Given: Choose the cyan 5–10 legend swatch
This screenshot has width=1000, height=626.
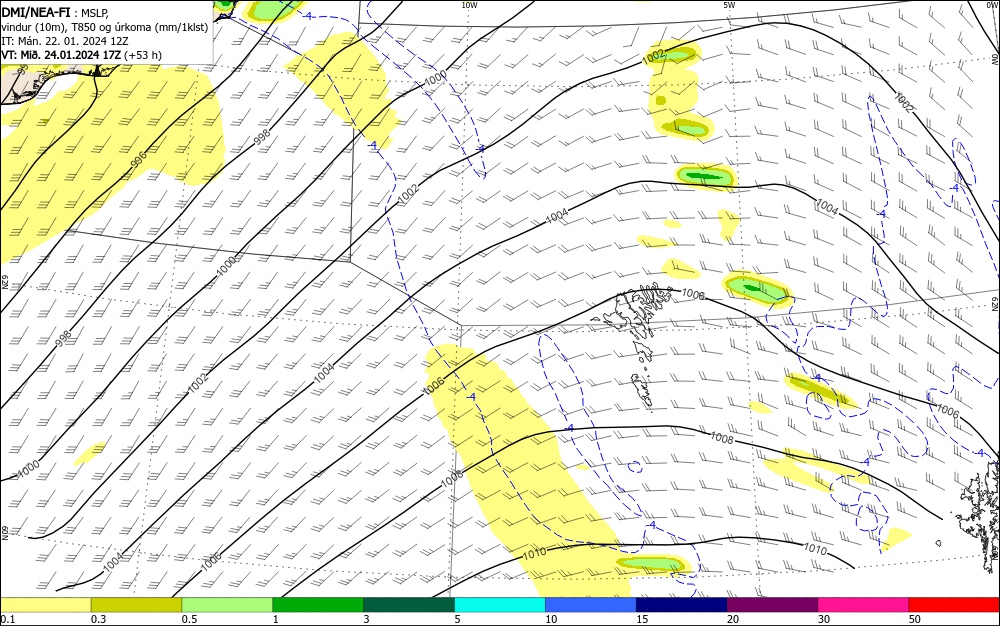Looking at the screenshot, I should pyautogui.click(x=500, y=605).
